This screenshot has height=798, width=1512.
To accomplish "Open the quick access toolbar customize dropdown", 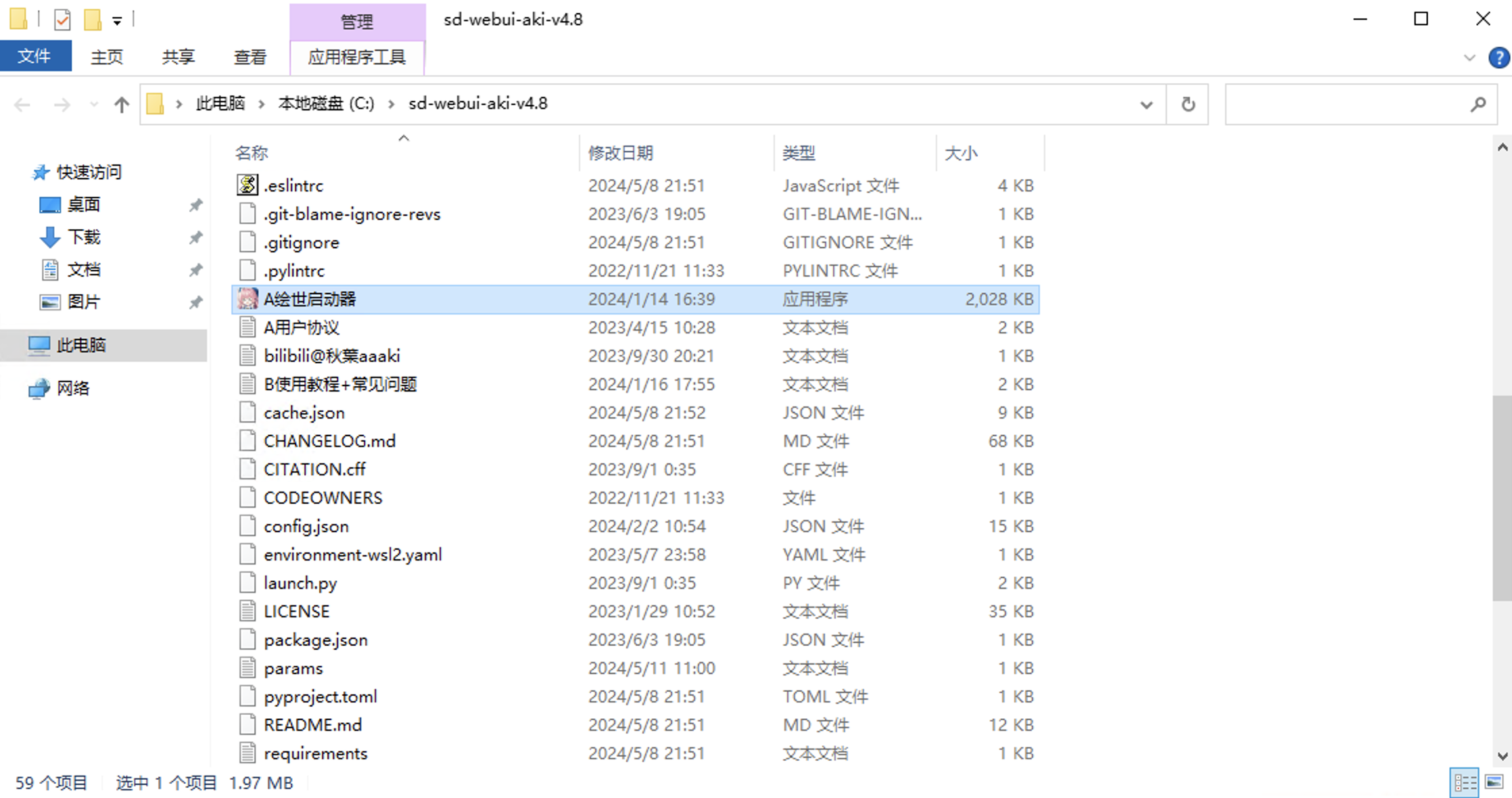I will [x=117, y=21].
